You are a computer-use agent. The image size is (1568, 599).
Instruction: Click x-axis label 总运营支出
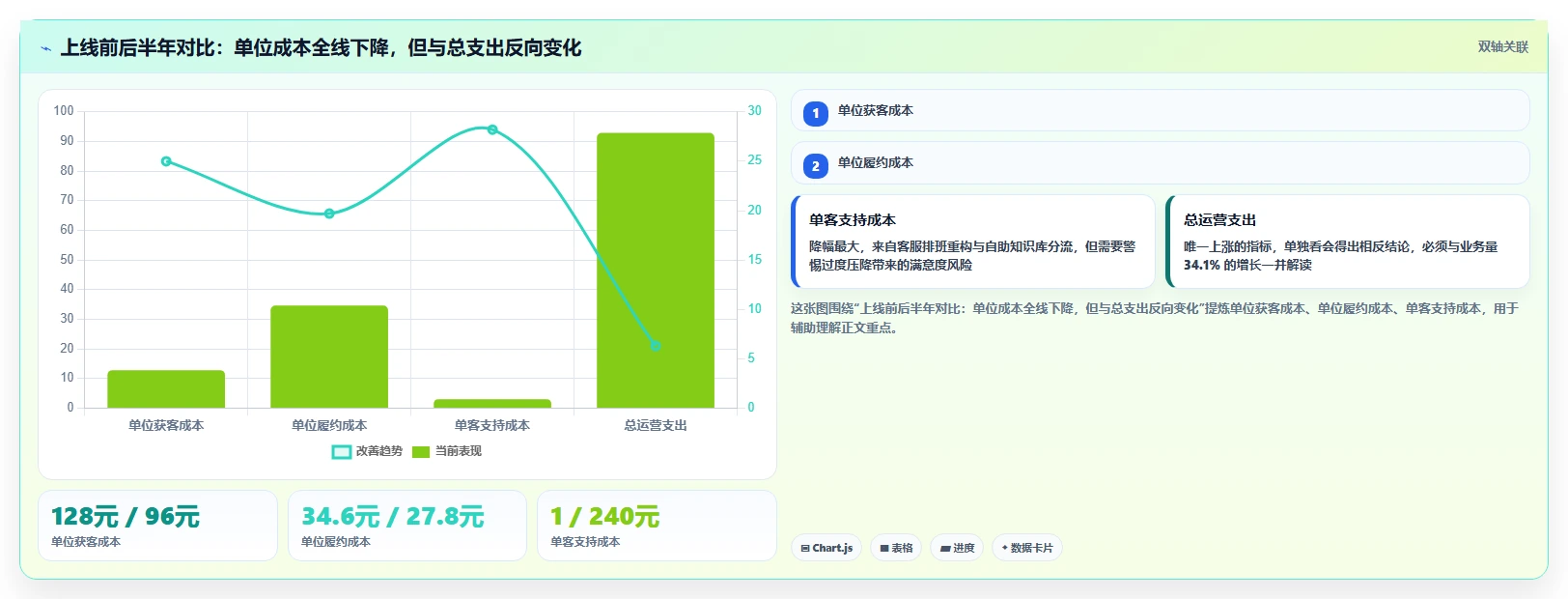656,425
